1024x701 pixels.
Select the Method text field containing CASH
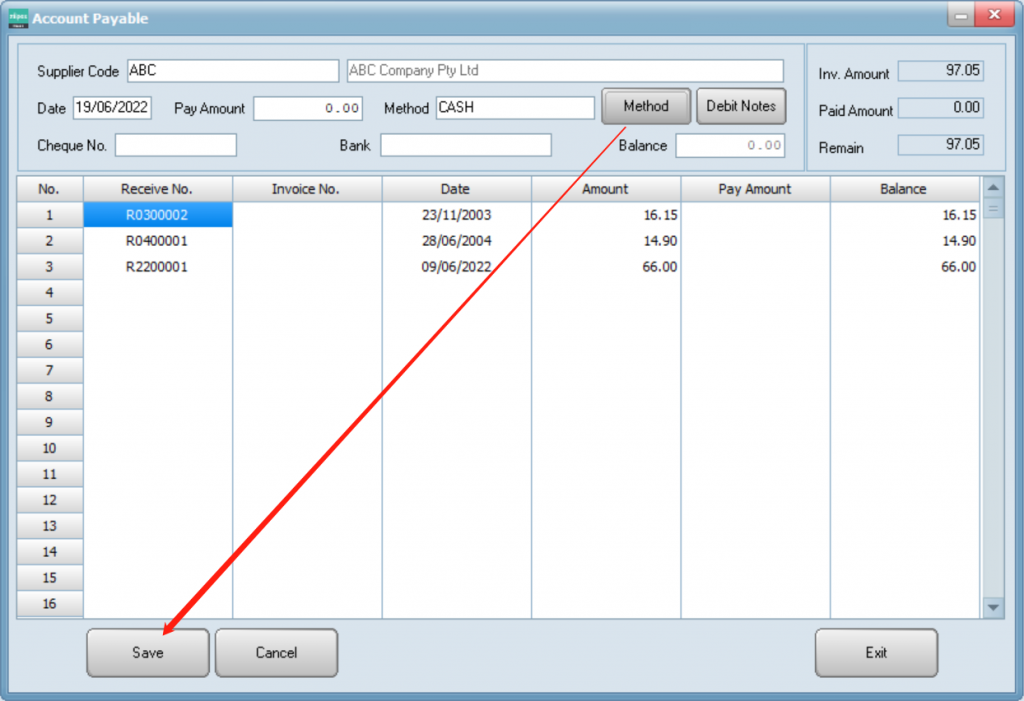[x=515, y=108]
